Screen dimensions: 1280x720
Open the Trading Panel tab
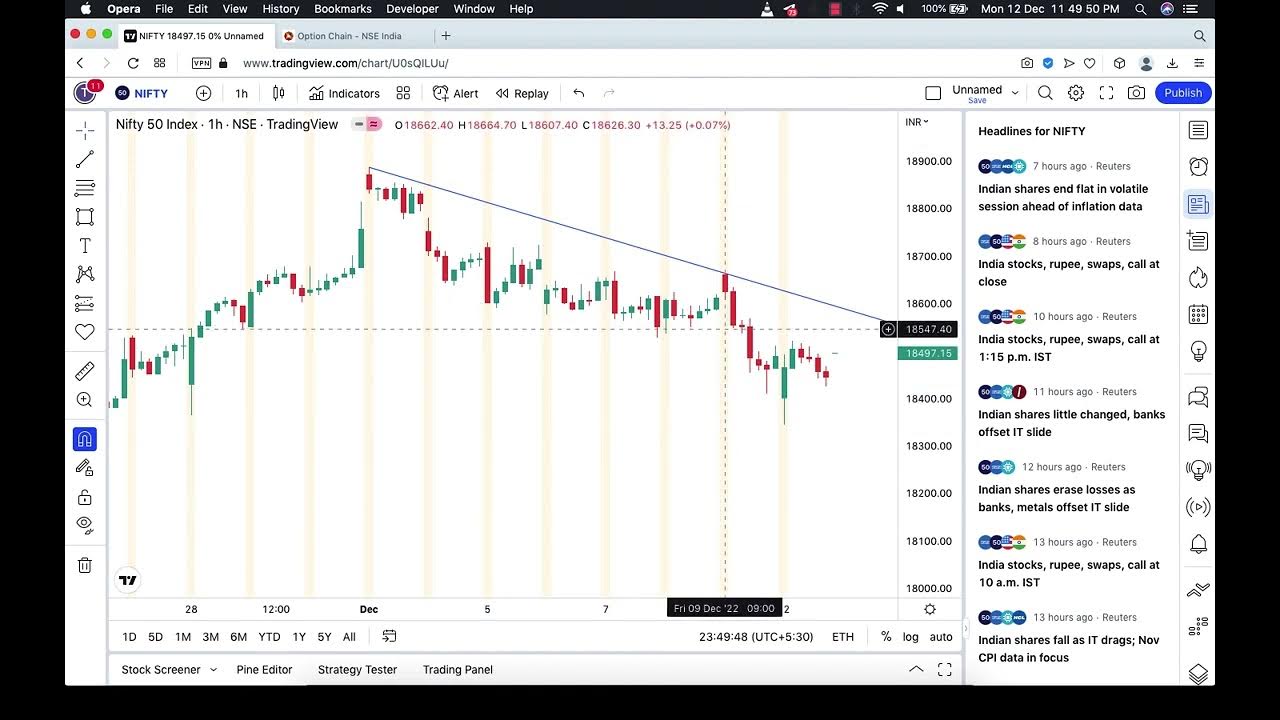457,670
